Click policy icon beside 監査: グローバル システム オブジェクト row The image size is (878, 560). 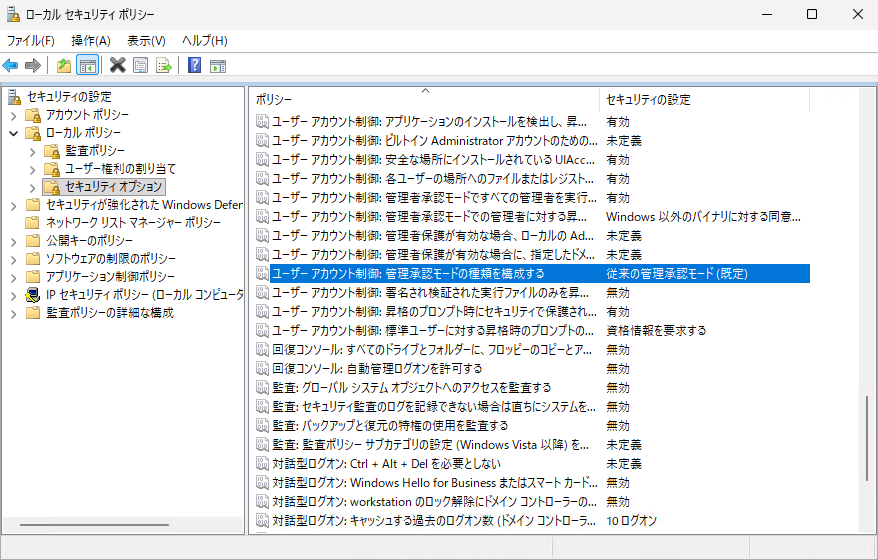coord(262,388)
